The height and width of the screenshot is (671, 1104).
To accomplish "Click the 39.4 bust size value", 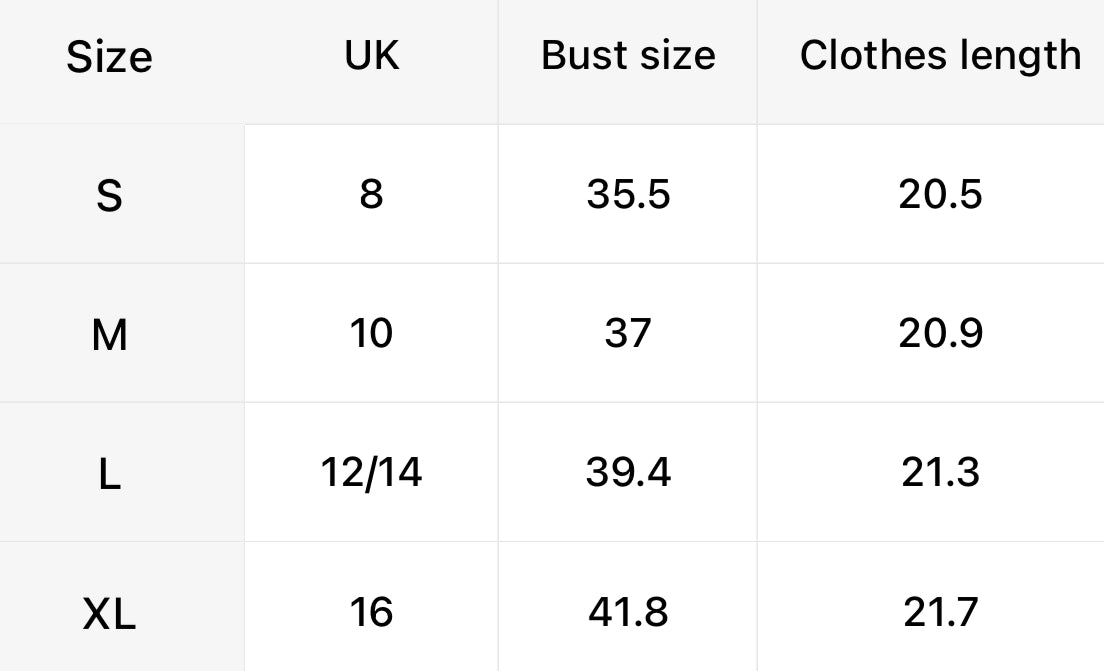I will (x=628, y=472).
